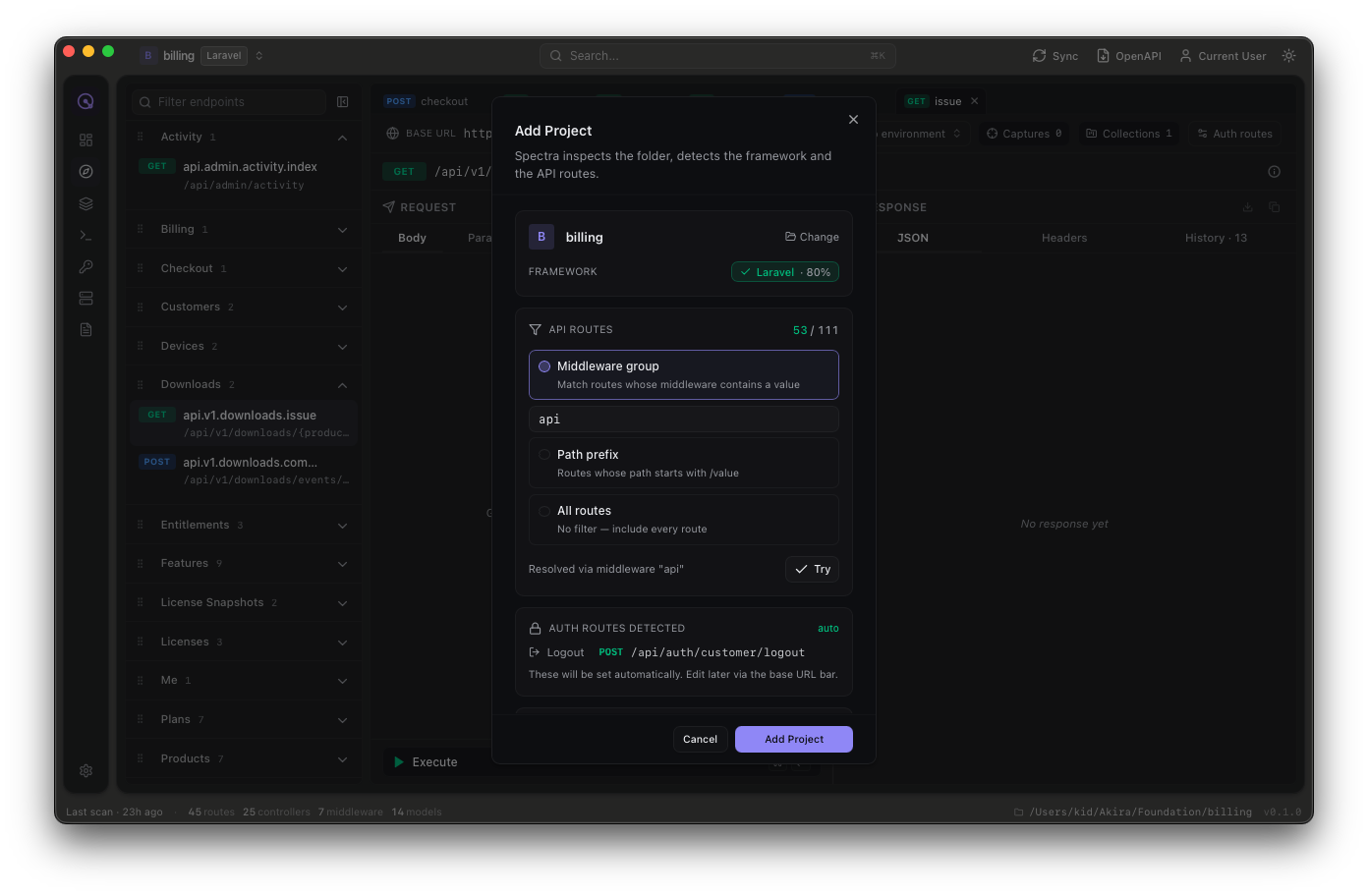This screenshot has width=1368, height=896.
Task: Click the Laravel · 80% framework badge
Action: click(785, 272)
